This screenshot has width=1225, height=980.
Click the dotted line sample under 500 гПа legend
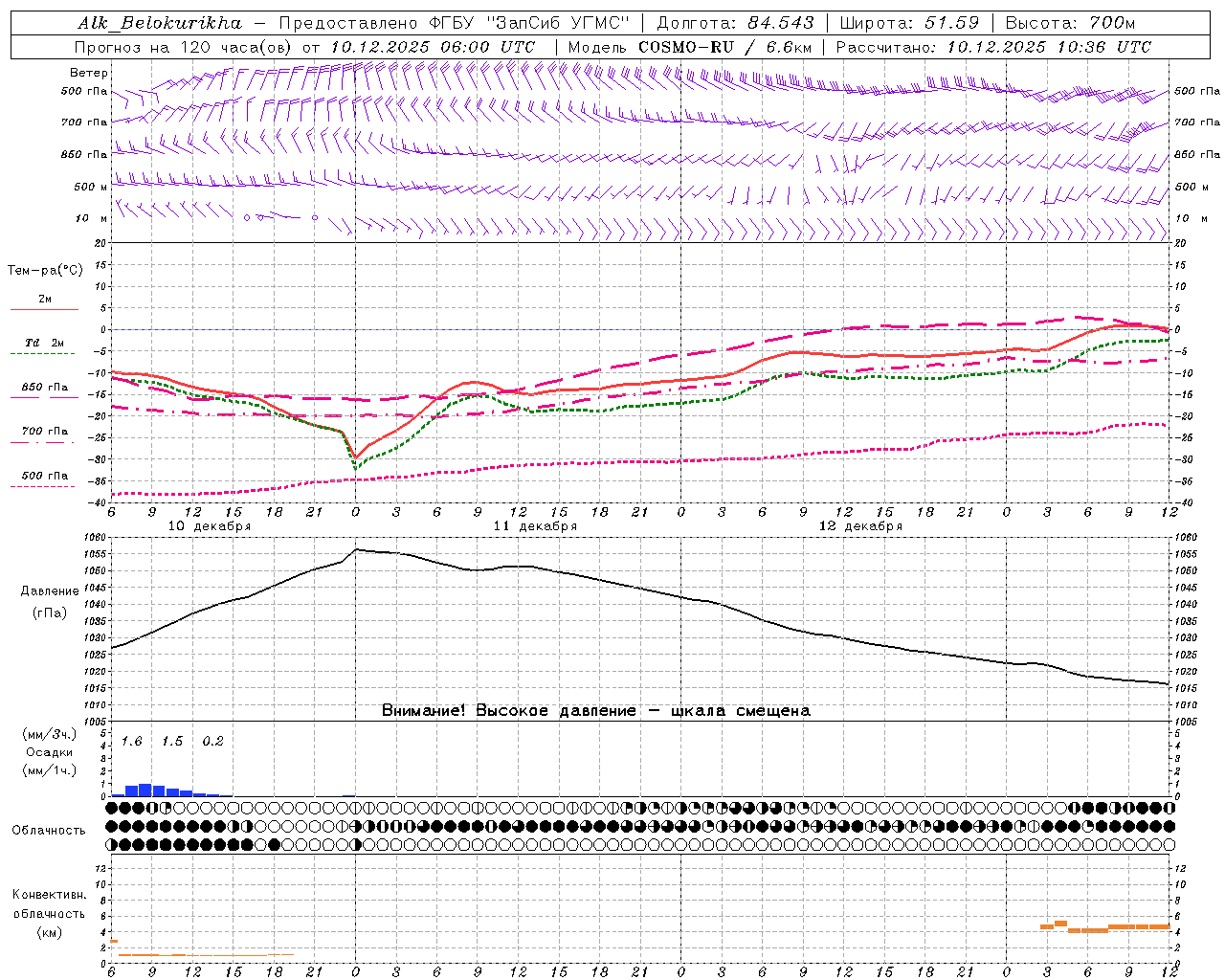pos(43,486)
